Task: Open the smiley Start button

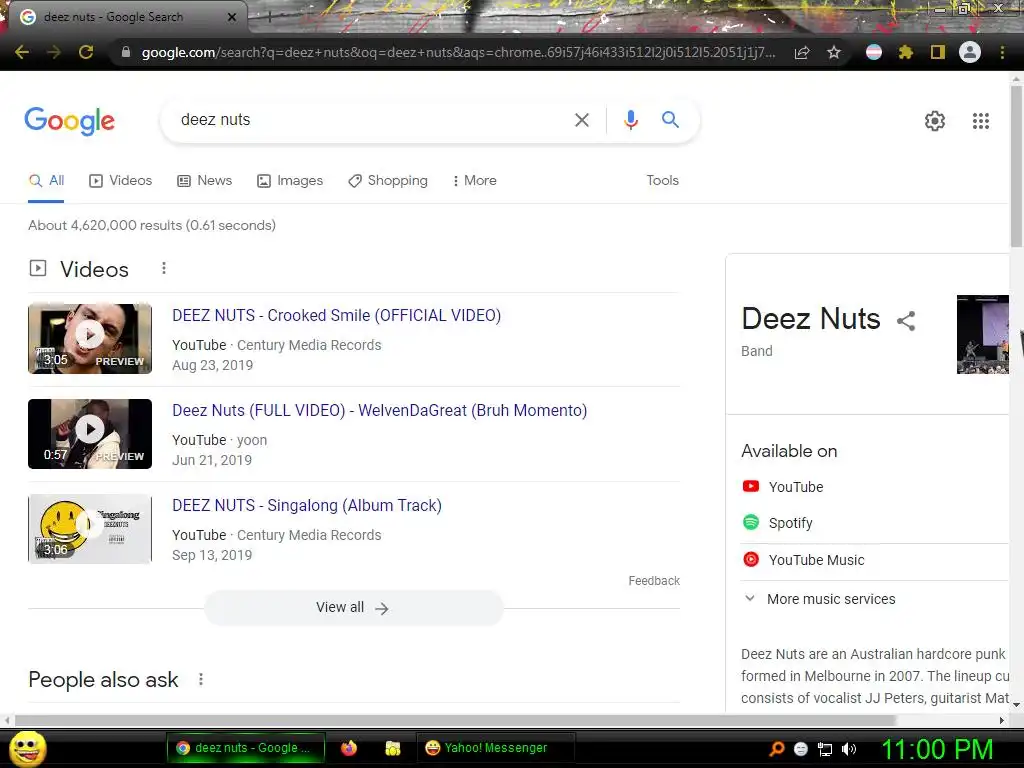Action: tap(27, 748)
